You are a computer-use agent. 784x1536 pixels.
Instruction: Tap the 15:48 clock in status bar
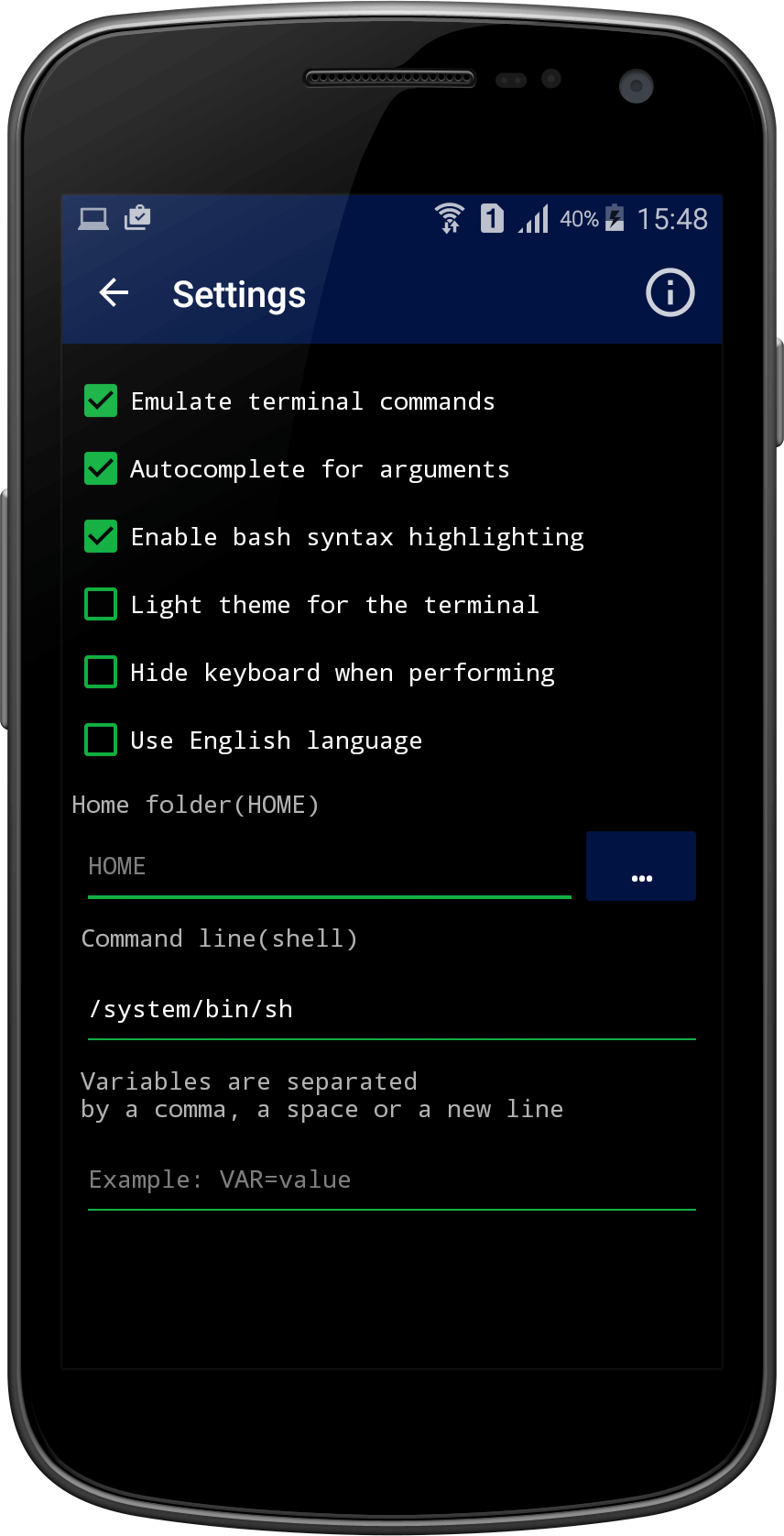click(x=672, y=219)
